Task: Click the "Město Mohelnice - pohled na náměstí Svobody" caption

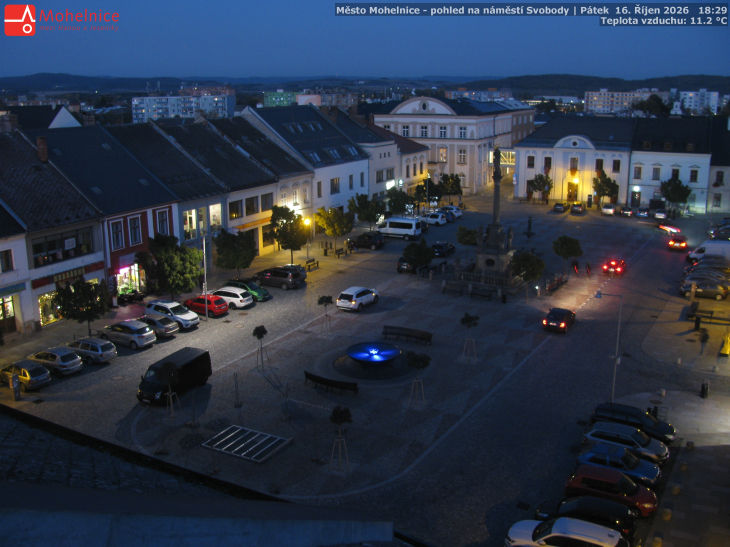Action: pos(453,10)
